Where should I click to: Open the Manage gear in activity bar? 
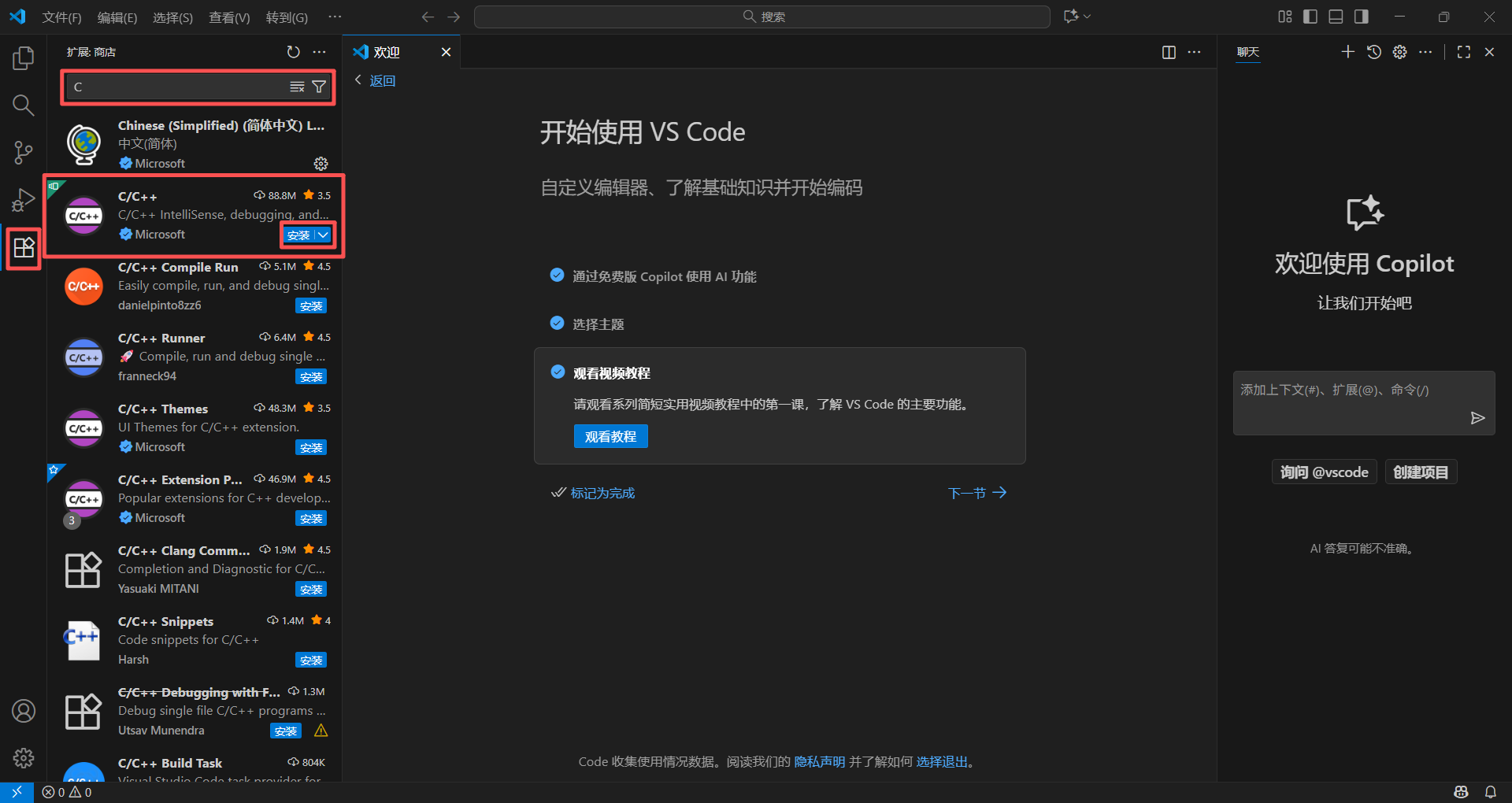[24, 758]
